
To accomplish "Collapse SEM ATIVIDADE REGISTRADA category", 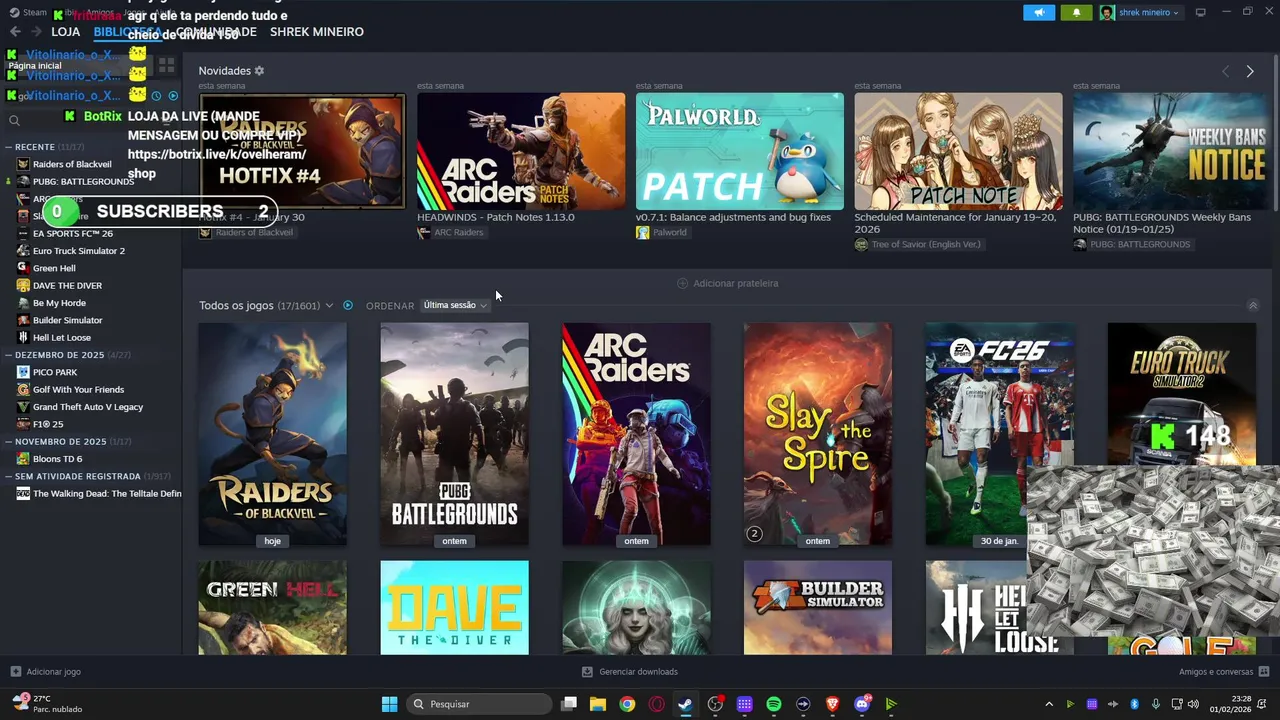I will (x=9, y=476).
